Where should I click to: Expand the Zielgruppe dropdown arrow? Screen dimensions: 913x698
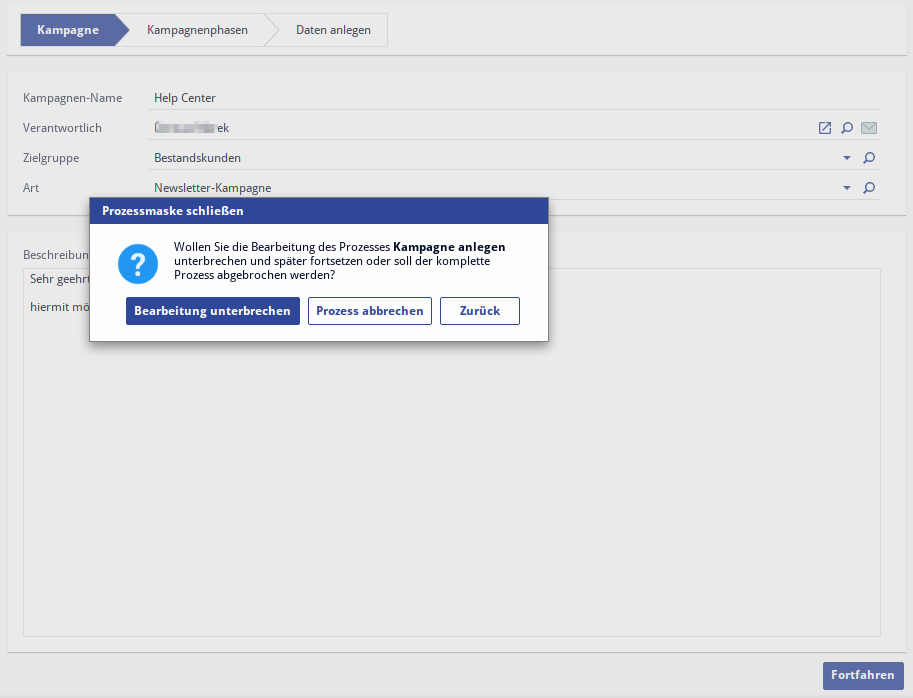tap(847, 158)
